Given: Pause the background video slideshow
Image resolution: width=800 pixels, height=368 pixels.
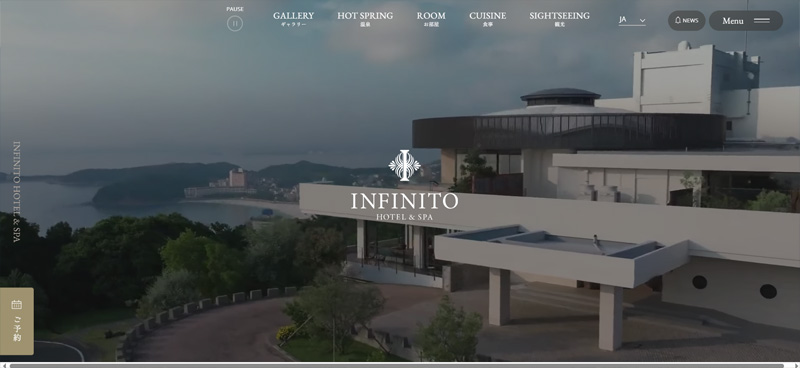Looking at the screenshot, I should tap(235, 23).
